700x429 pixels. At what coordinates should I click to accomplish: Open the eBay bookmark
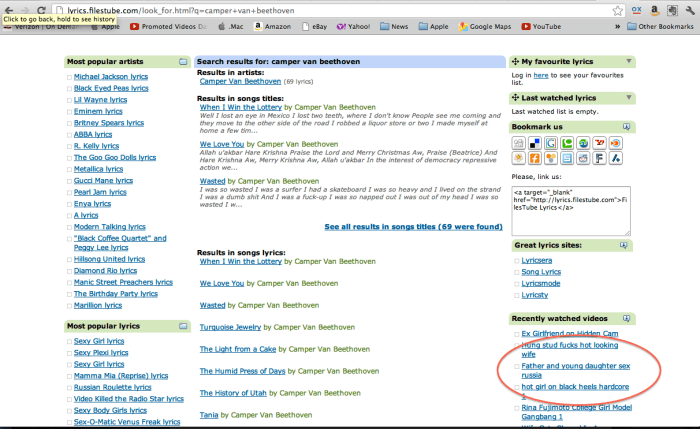point(315,26)
